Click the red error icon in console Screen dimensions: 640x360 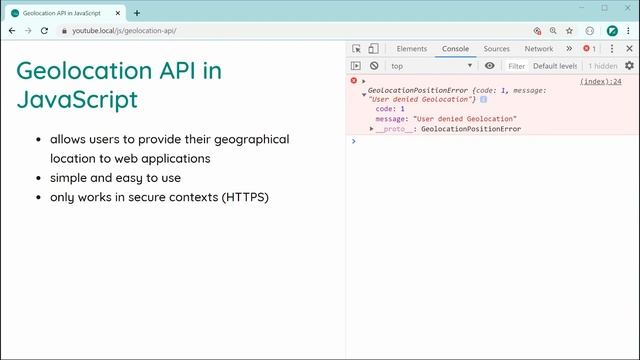tap(354, 81)
